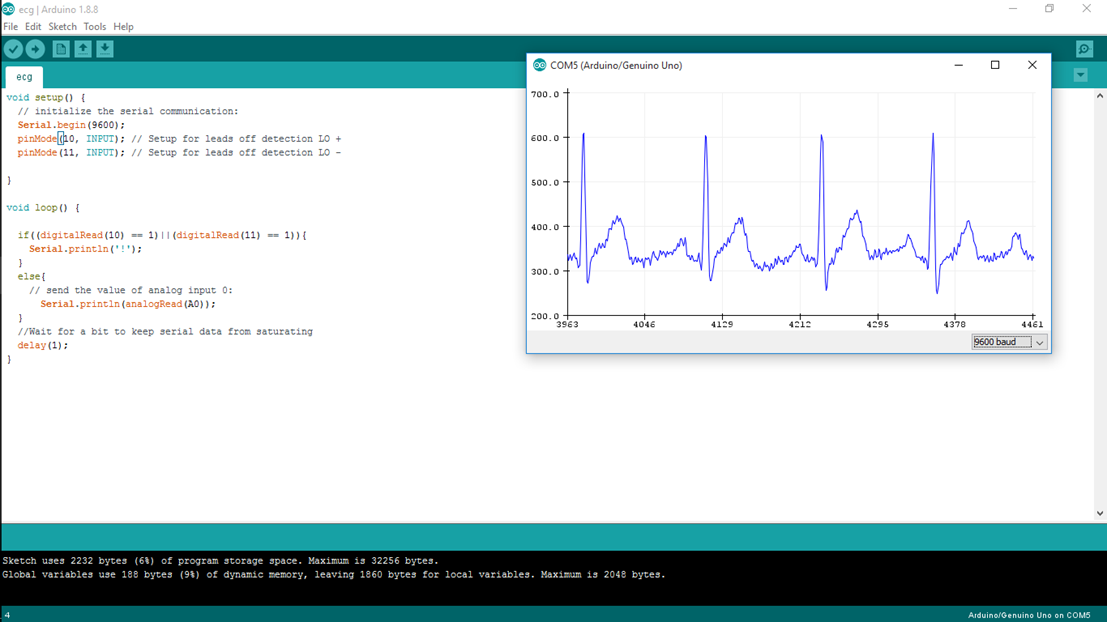Viewport: 1107px width, 622px height.
Task: Click the 'Global variables use 188 bytes' console line
Action: tap(334, 575)
